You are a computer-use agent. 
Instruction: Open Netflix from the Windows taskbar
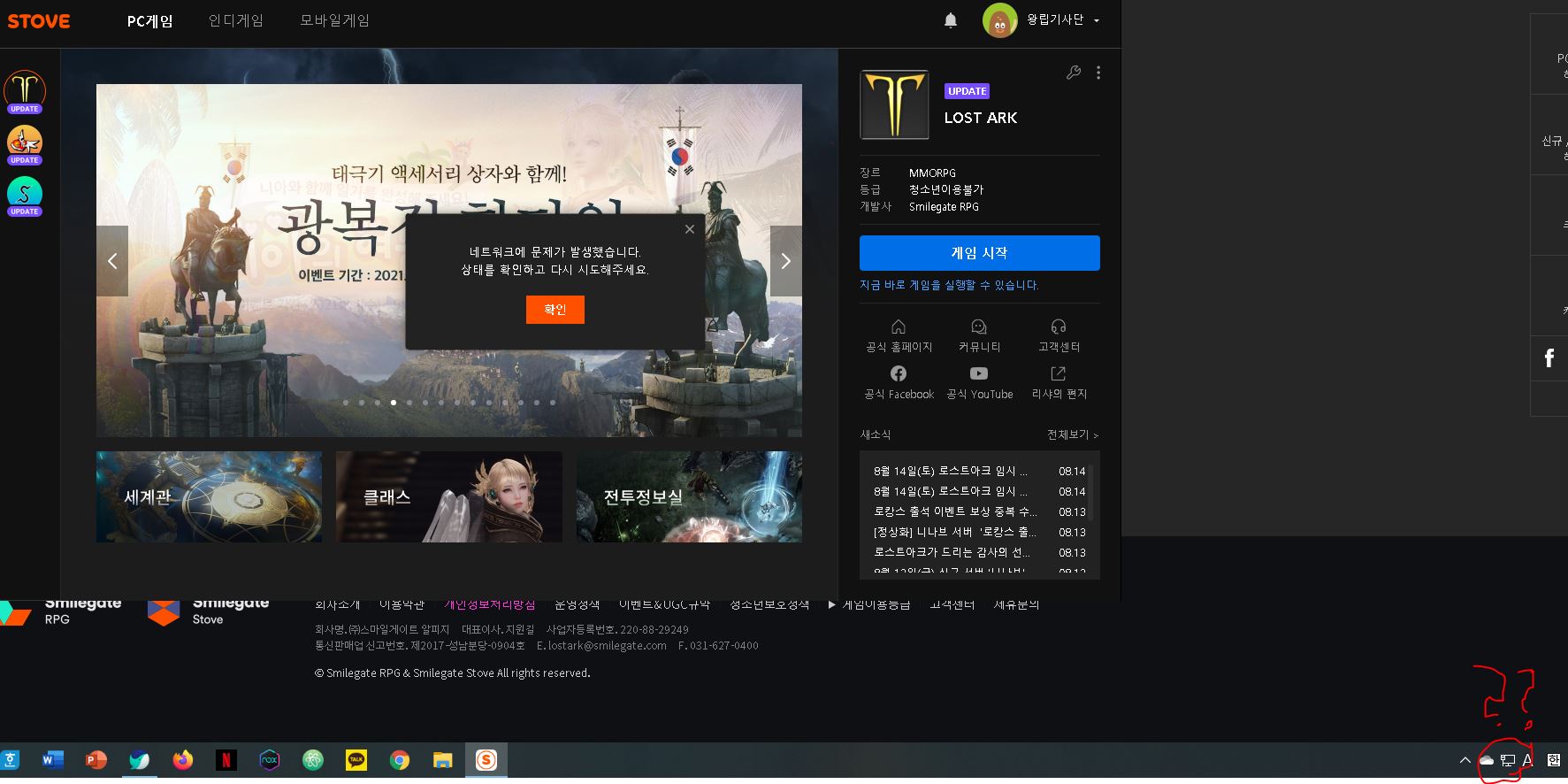click(226, 760)
